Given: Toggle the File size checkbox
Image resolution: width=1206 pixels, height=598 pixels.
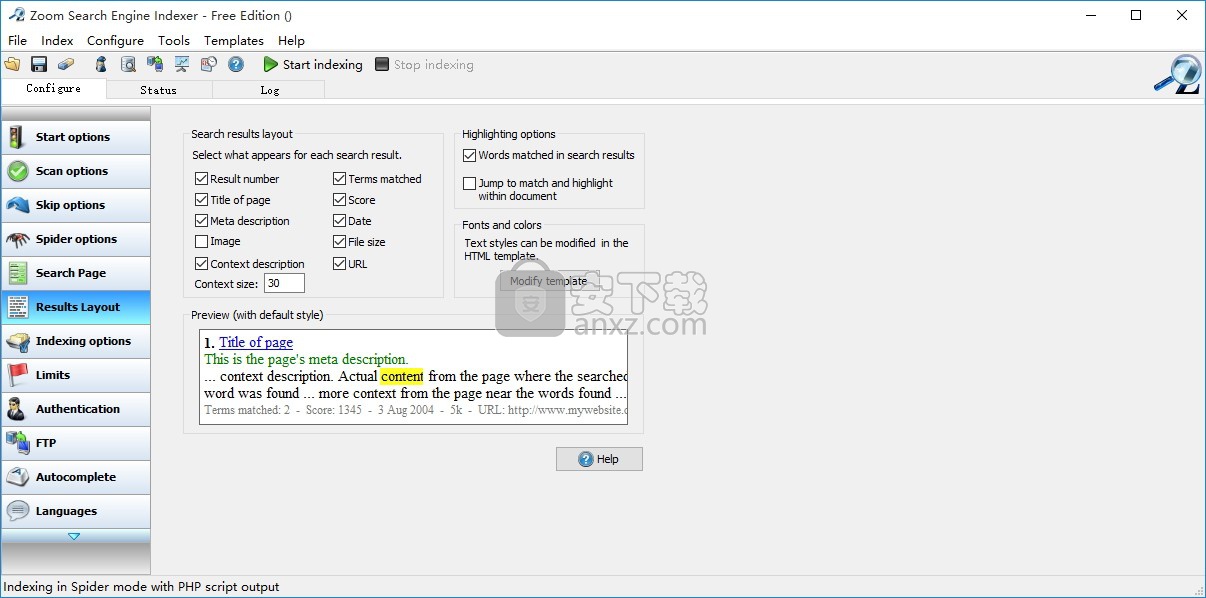Looking at the screenshot, I should tap(340, 242).
